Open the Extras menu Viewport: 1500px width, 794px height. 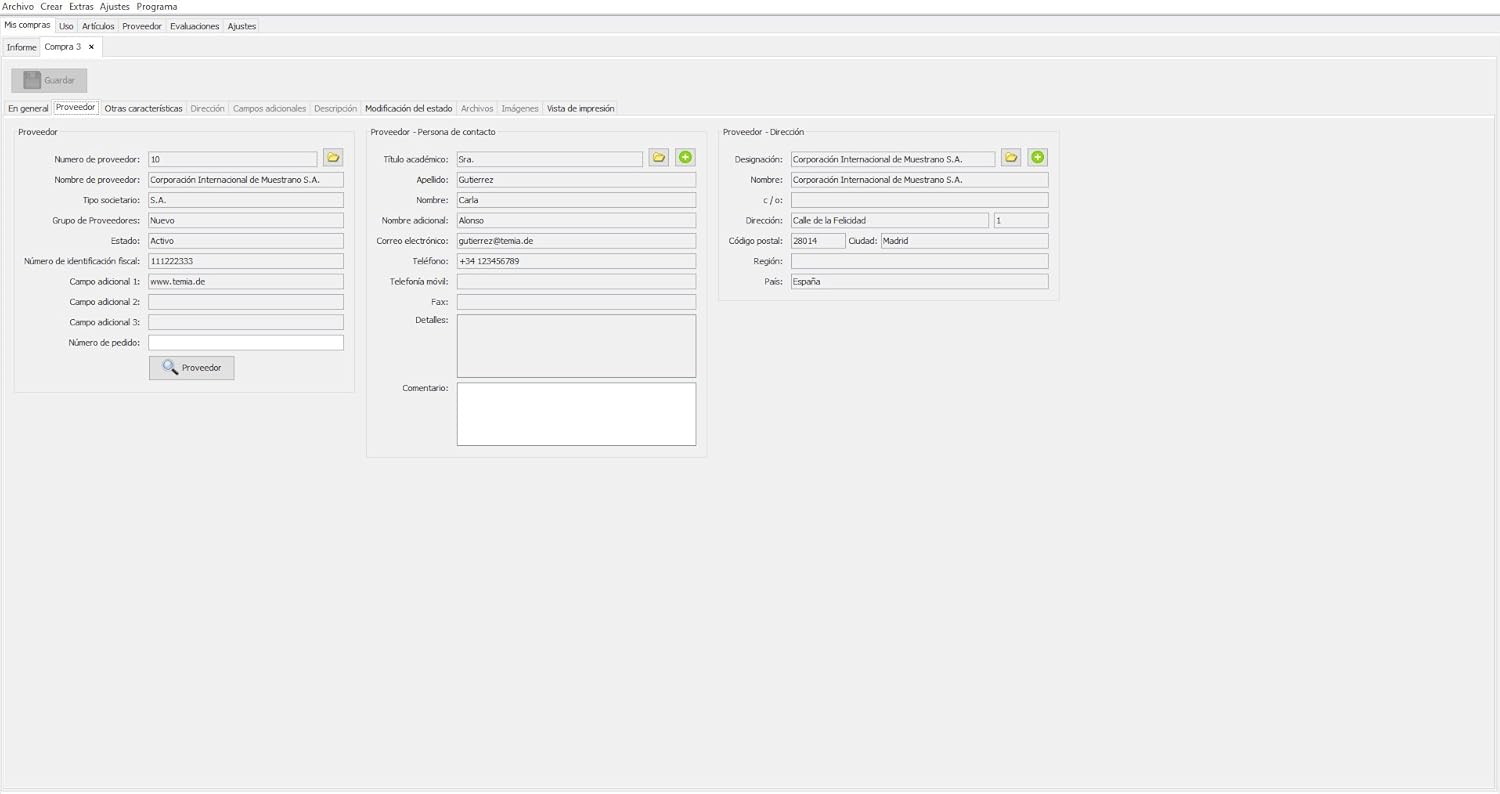pos(81,7)
